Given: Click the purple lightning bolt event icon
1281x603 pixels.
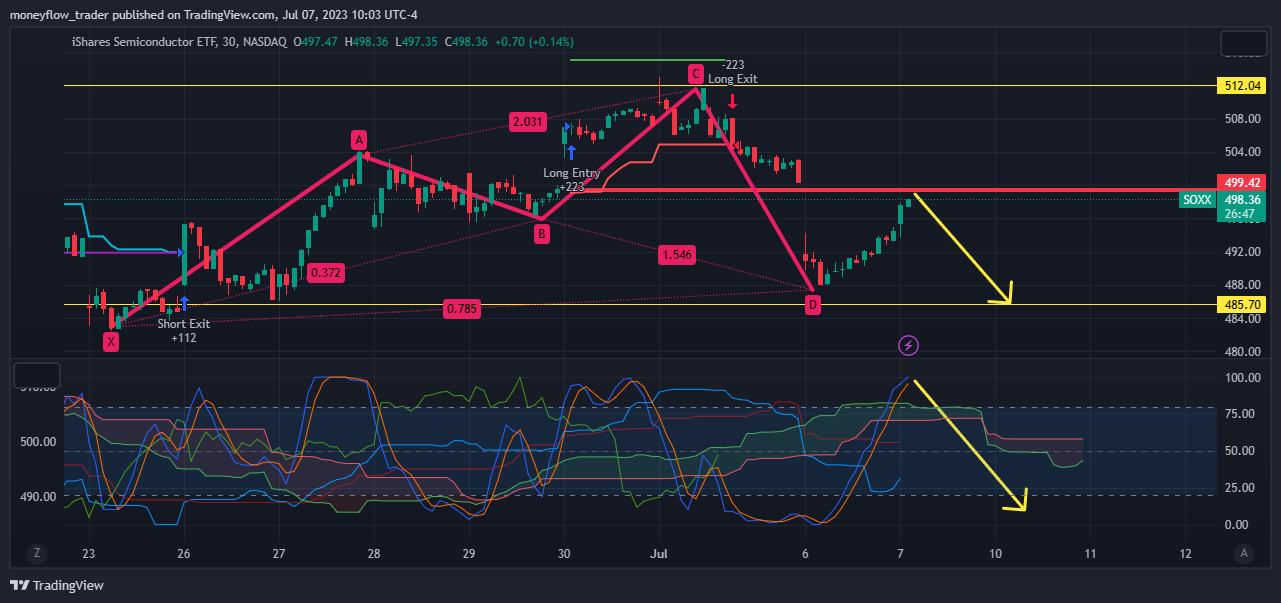Looking at the screenshot, I should (908, 346).
